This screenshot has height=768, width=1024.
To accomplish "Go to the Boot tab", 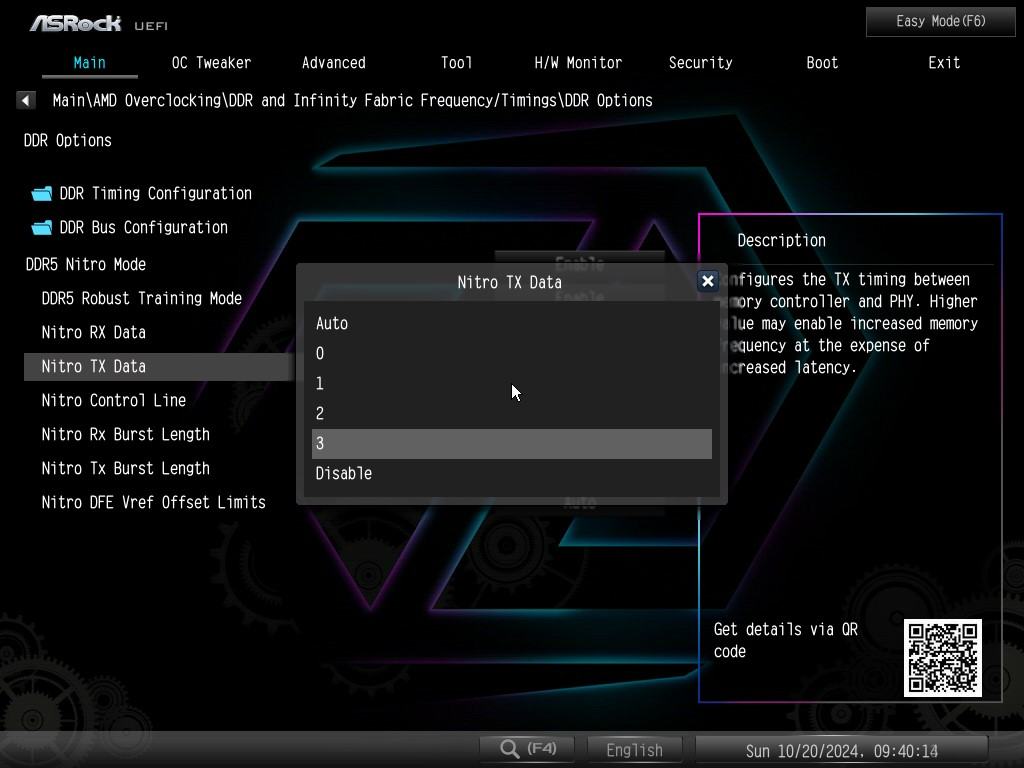I will tap(822, 63).
